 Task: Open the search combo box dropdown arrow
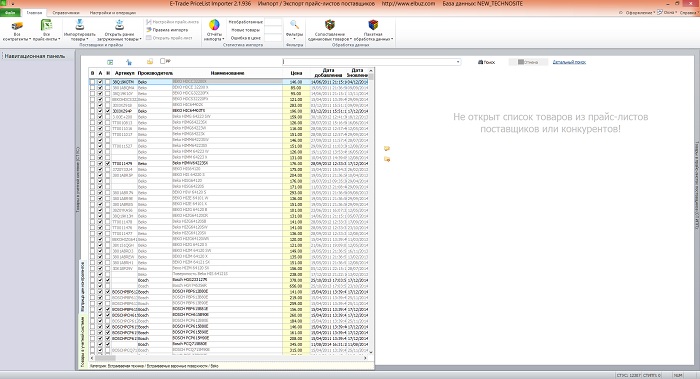(x=458, y=62)
